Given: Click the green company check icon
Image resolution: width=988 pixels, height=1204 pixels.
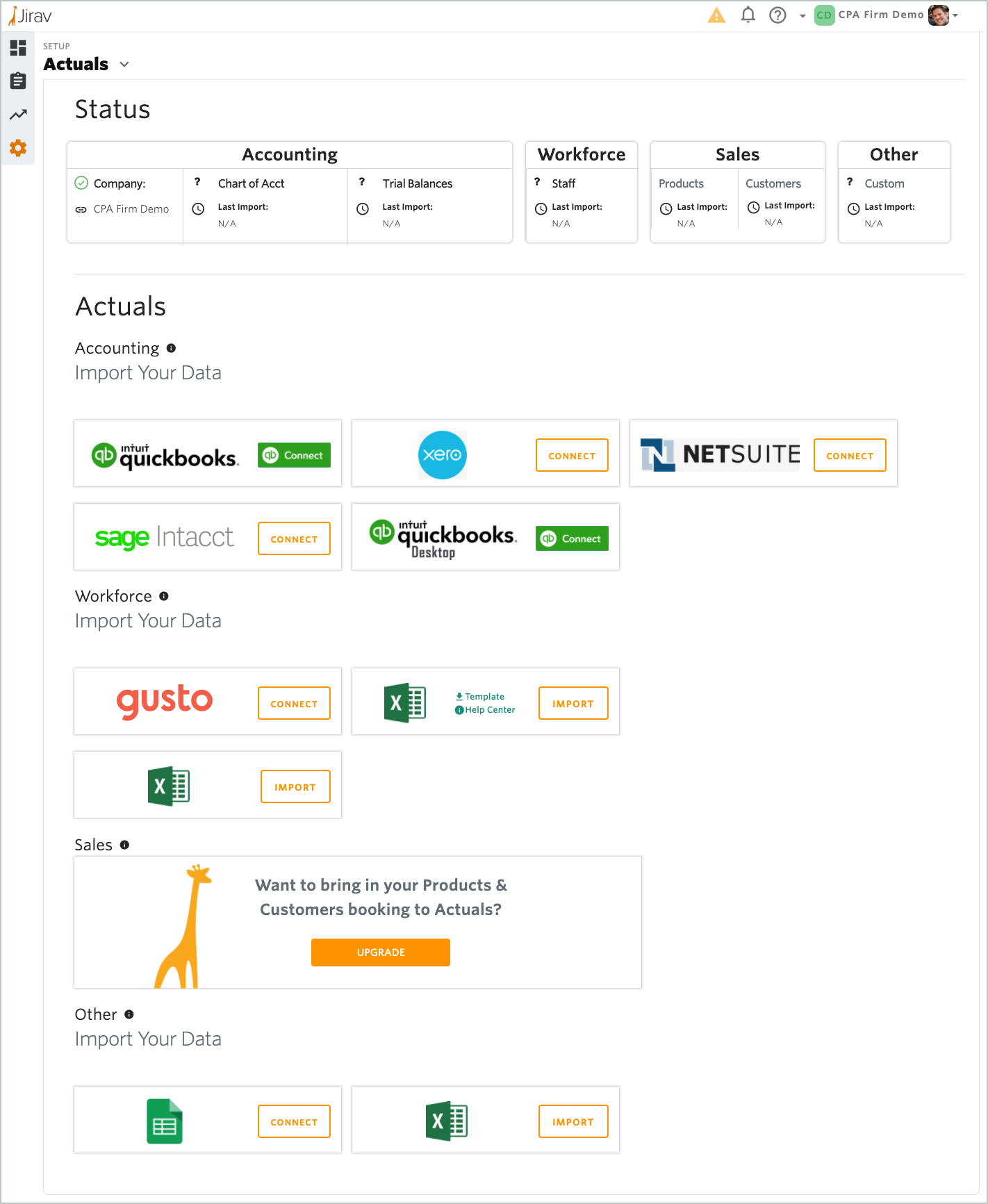Looking at the screenshot, I should coord(81,183).
